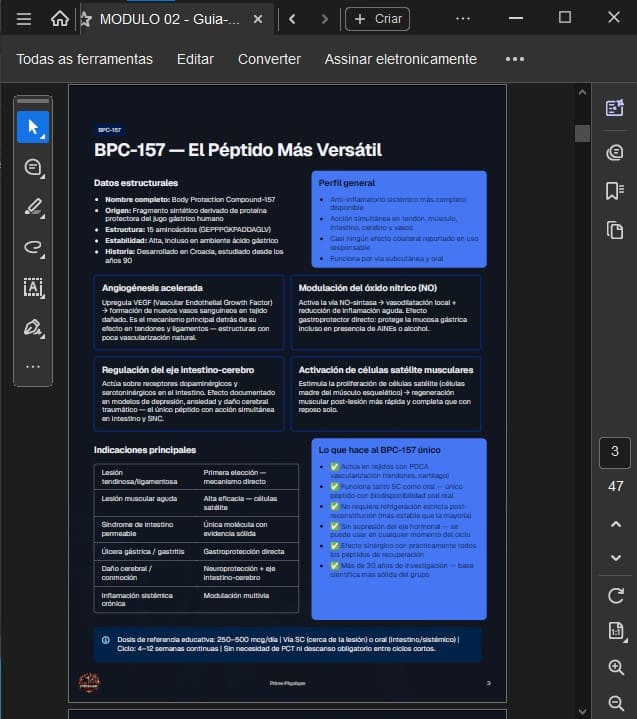Zoom out of the document
Image resolution: width=637 pixels, height=719 pixels.
(616, 703)
